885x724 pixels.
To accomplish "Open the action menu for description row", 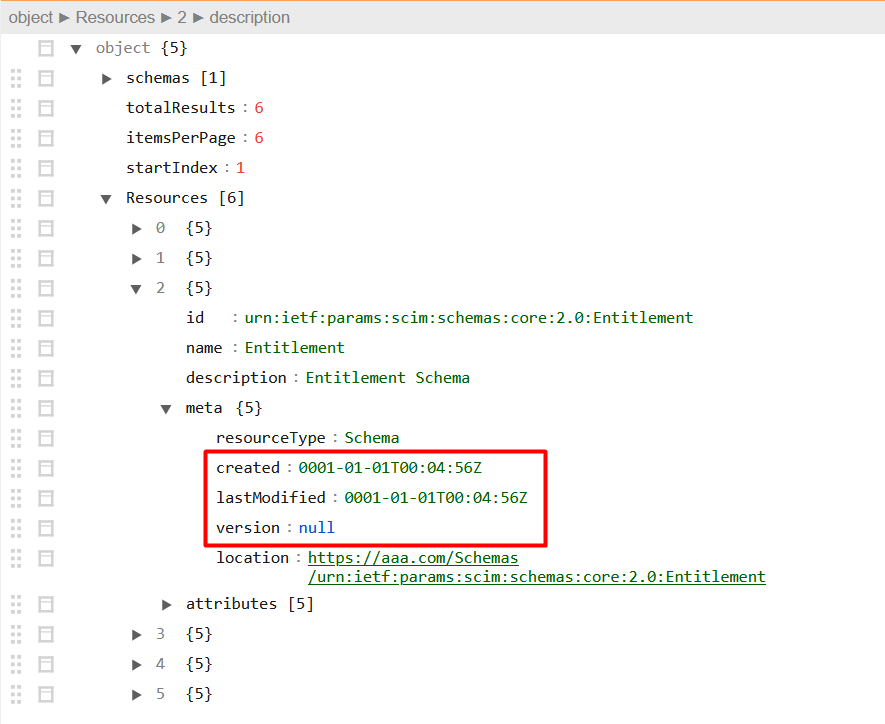I will 46,379.
